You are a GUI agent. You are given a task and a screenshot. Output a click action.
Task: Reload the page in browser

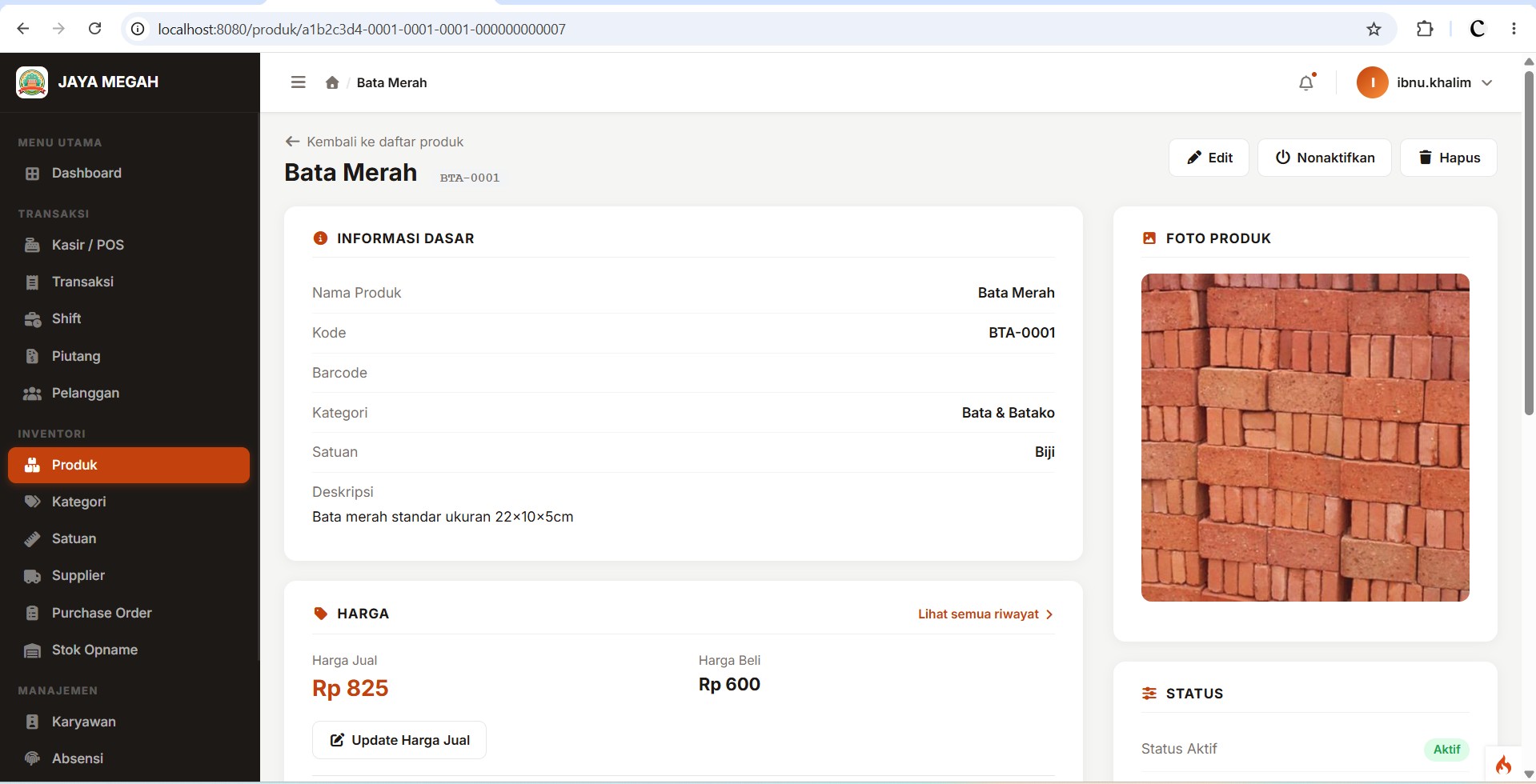tap(94, 29)
